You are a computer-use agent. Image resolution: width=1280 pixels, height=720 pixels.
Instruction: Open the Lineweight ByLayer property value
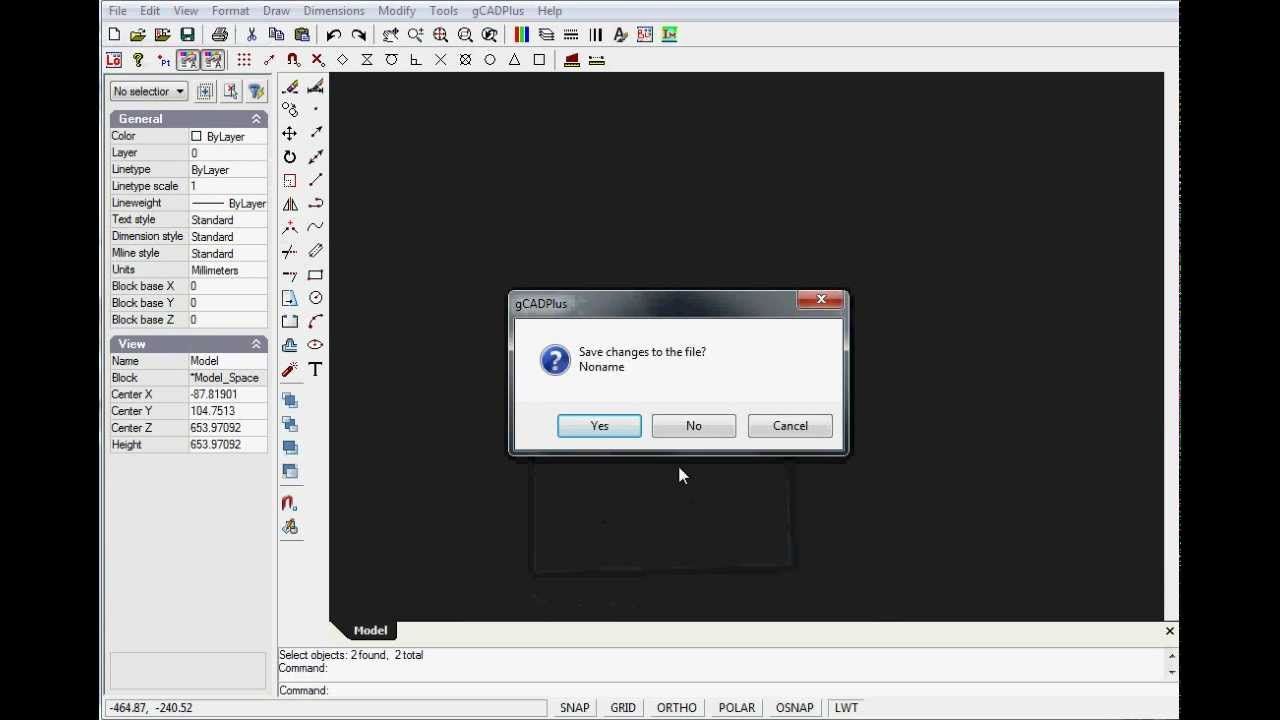pyautogui.click(x=228, y=203)
